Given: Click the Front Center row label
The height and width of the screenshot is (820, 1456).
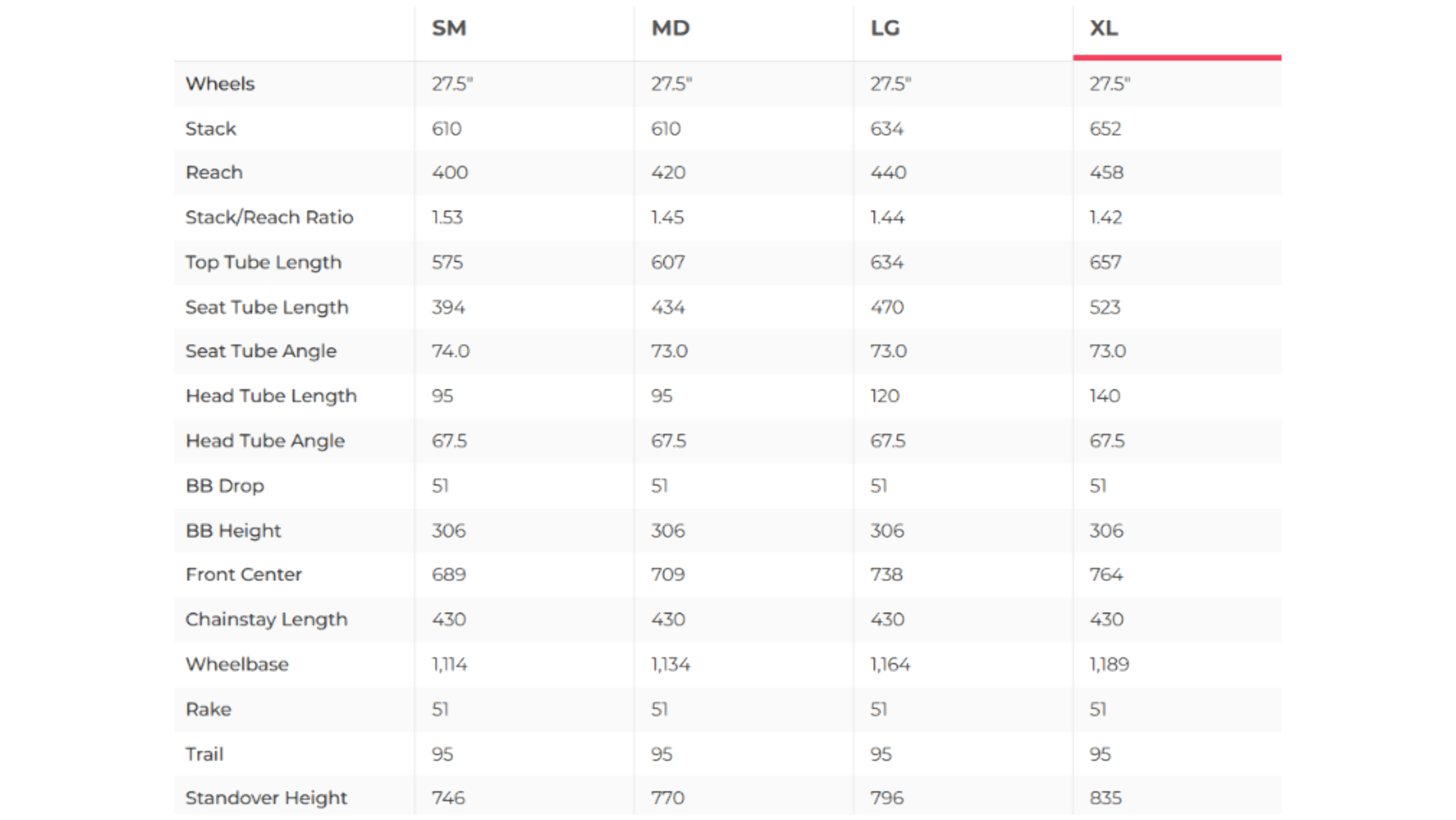Looking at the screenshot, I should coord(244,574).
